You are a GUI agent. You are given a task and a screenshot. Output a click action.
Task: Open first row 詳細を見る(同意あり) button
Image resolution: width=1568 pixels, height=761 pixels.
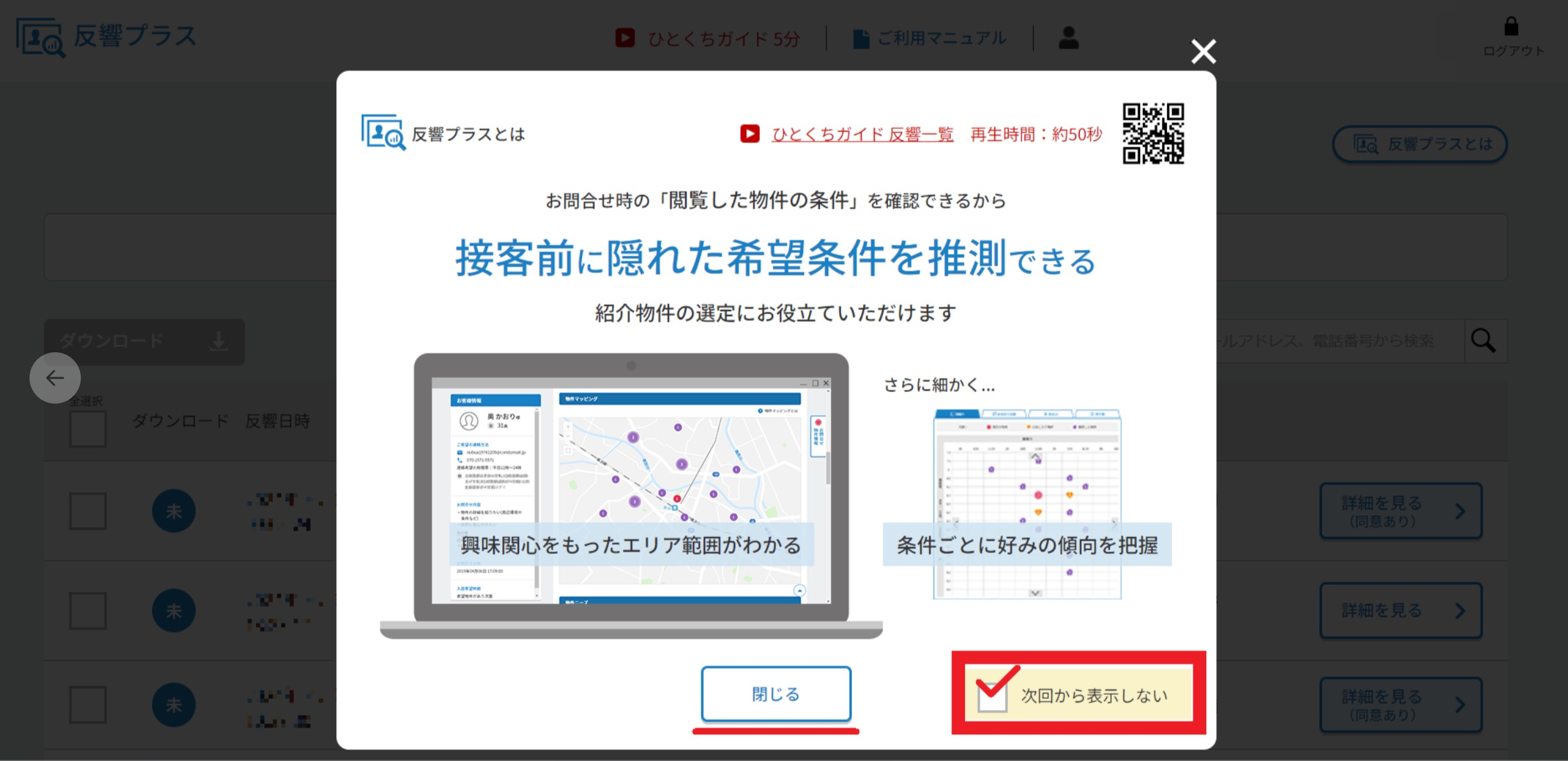point(1401,511)
